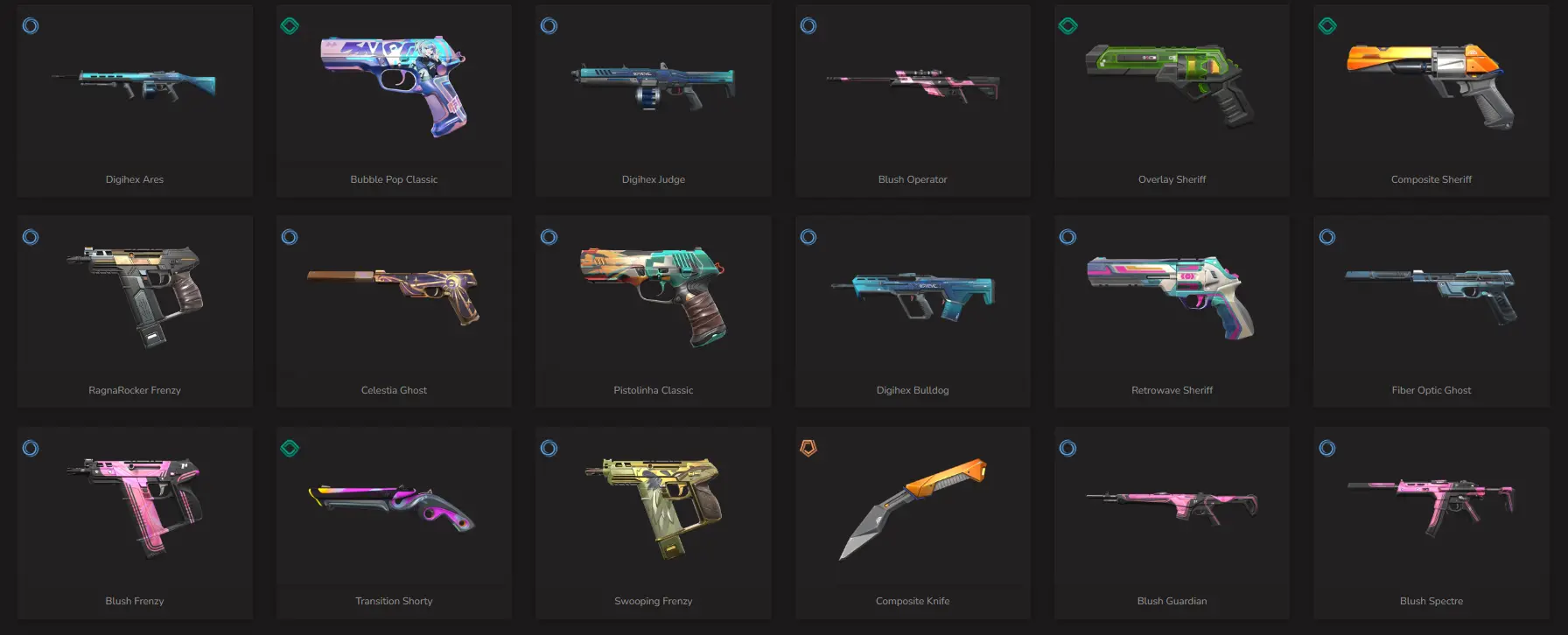
Task: Select the Digihex Bulldog weapon image
Action: tap(913, 296)
